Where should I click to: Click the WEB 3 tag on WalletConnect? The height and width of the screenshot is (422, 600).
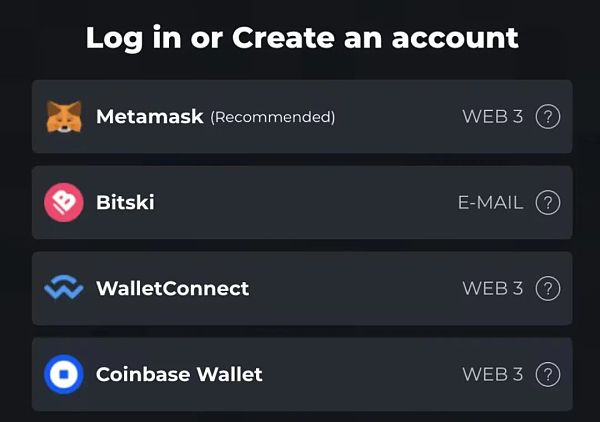click(492, 289)
